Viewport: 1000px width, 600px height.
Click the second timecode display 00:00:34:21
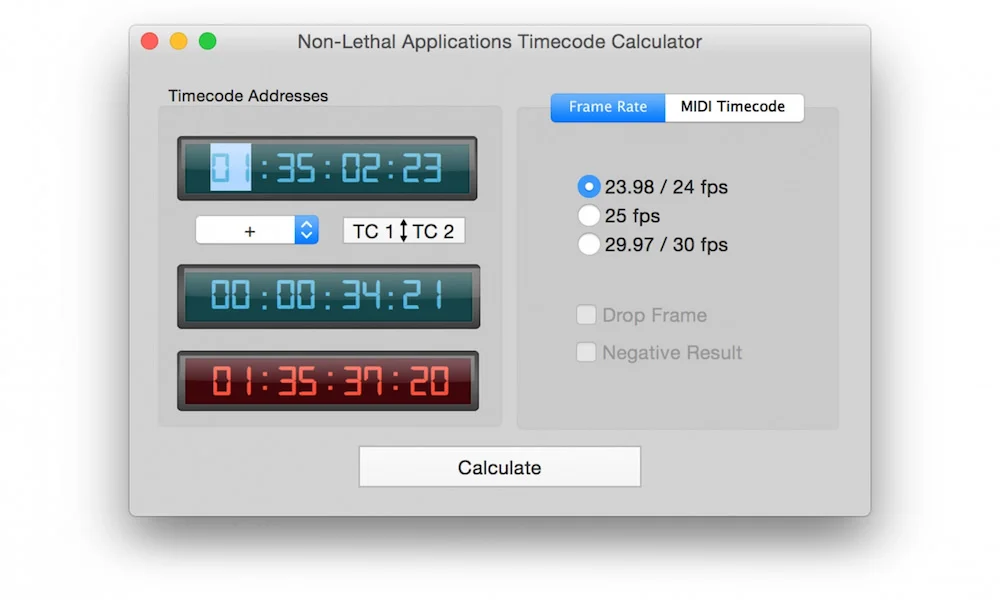(x=328, y=296)
